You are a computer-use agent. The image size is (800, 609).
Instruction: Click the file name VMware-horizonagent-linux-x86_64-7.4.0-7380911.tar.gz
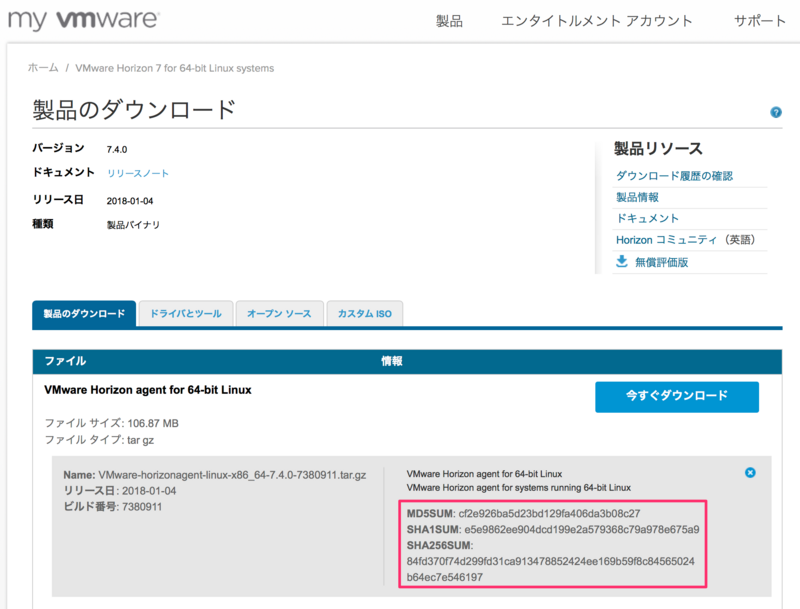click(x=232, y=475)
